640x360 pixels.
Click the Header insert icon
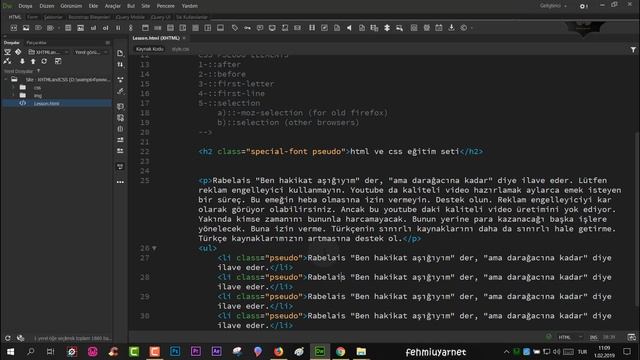click(x=145, y=28)
